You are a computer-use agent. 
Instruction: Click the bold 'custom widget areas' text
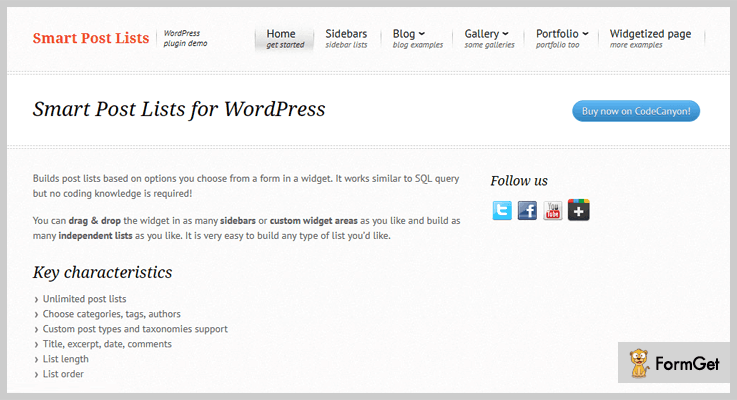click(314, 221)
